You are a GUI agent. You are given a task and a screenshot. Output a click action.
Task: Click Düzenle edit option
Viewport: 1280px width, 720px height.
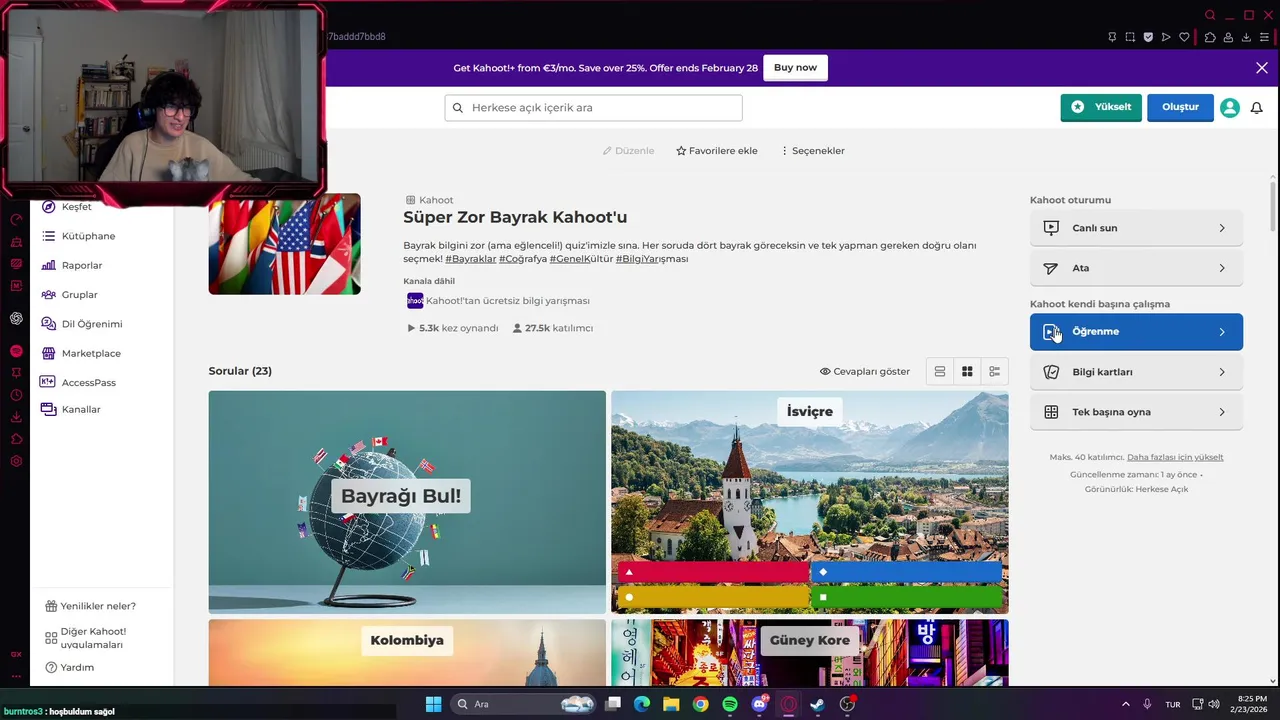[x=628, y=151]
